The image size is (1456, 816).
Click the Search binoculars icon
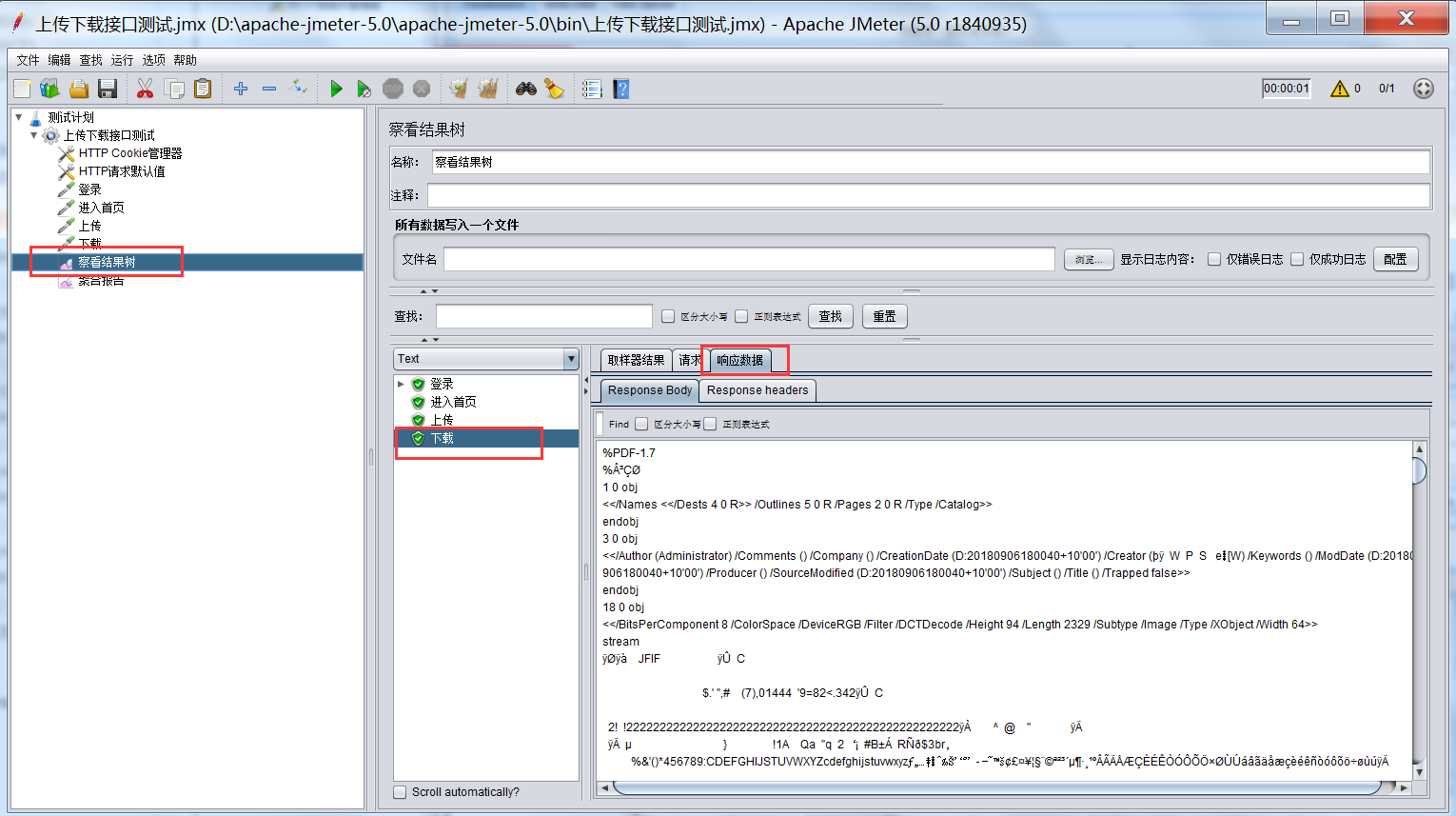point(526,89)
